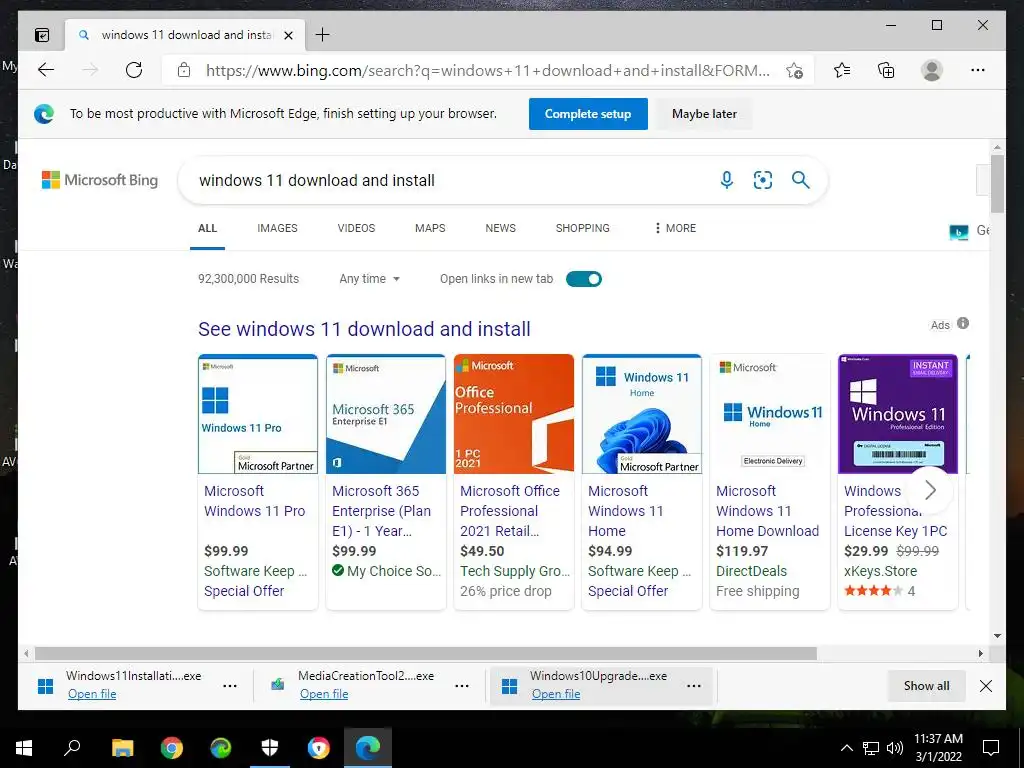Open file for MediaCreationTool exe
This screenshot has width=1024, height=768.
click(324, 694)
